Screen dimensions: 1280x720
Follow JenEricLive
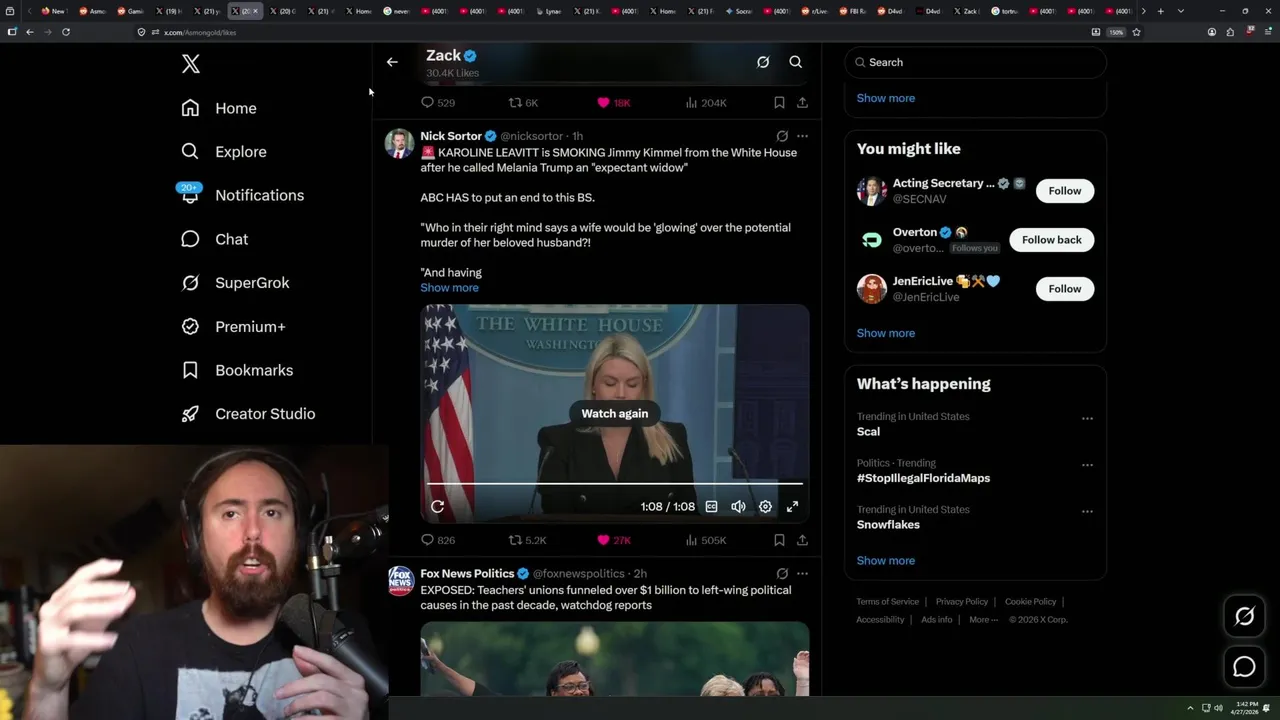pos(1065,289)
